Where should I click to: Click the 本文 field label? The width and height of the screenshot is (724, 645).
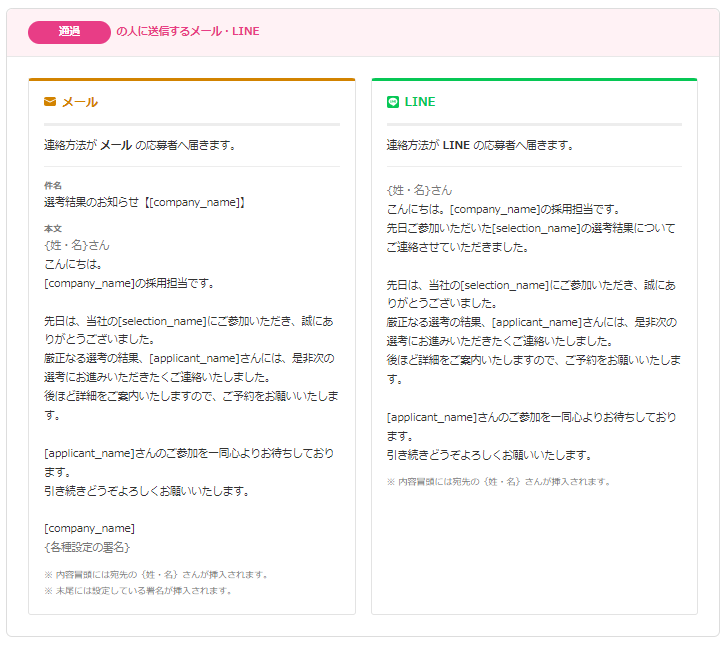(53, 229)
